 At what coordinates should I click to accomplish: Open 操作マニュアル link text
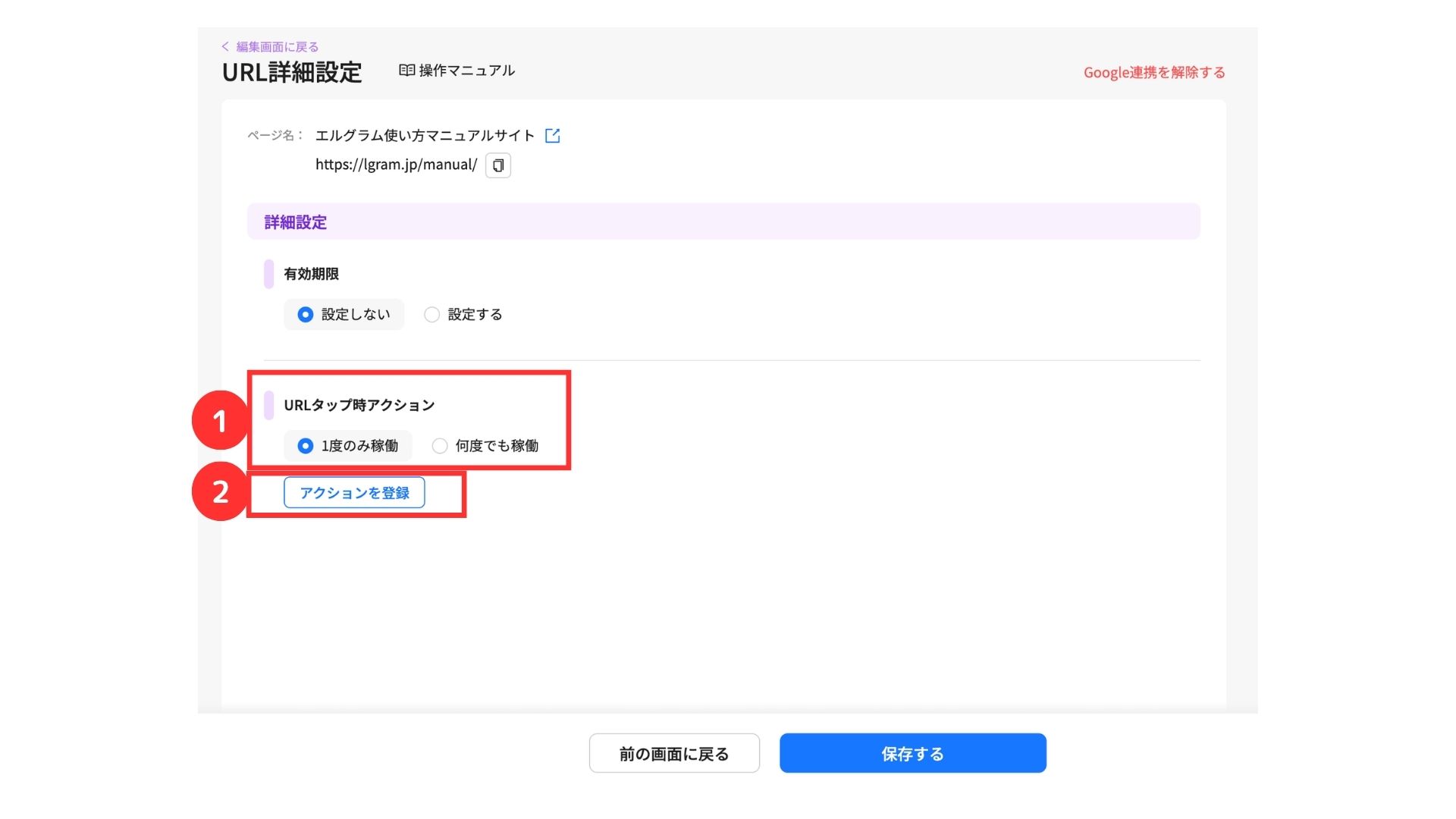pyautogui.click(x=466, y=71)
